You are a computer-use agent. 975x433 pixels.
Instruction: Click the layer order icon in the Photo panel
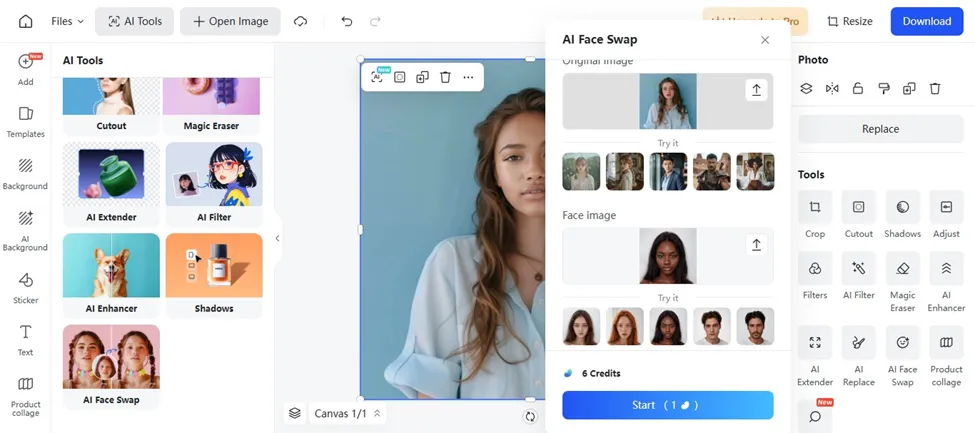(806, 89)
